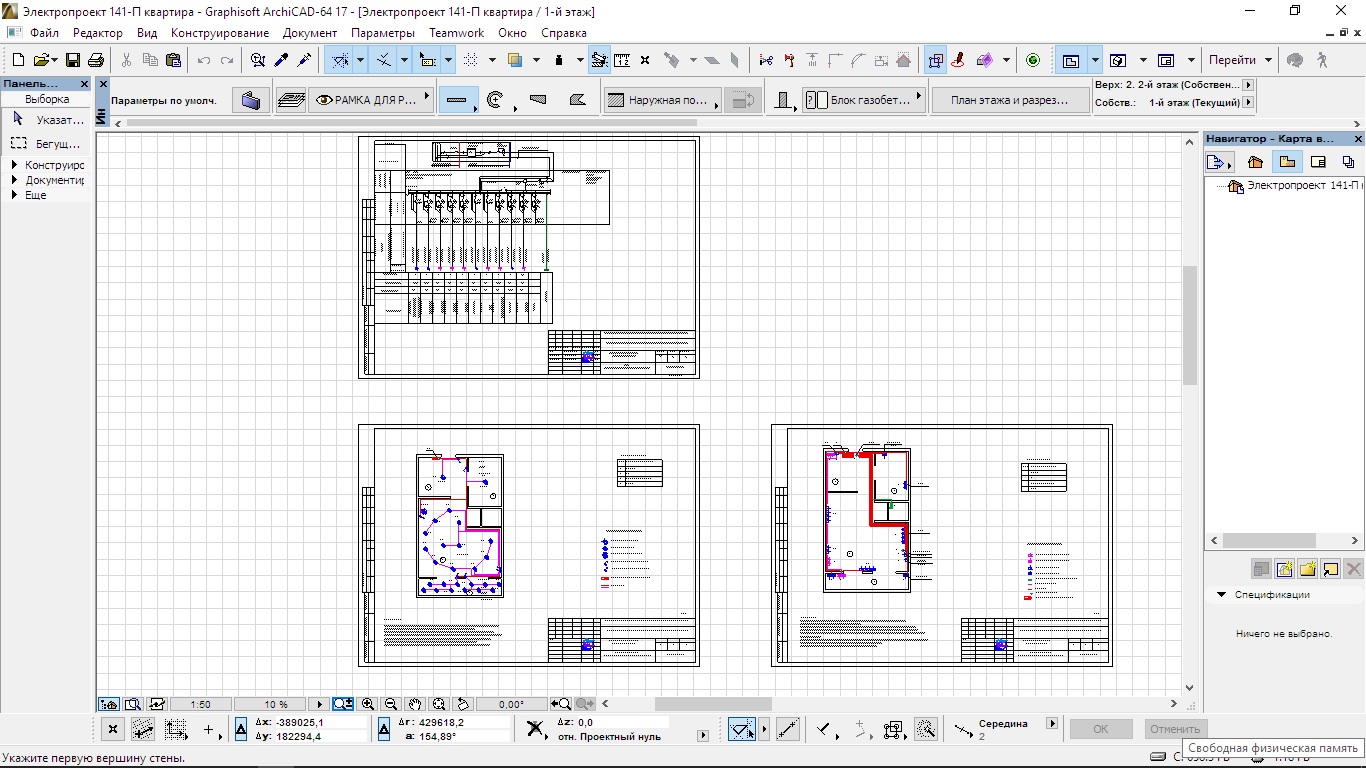Image resolution: width=1366 pixels, height=768 pixels.
Task: Open the Документ menu
Action: pyautogui.click(x=309, y=33)
